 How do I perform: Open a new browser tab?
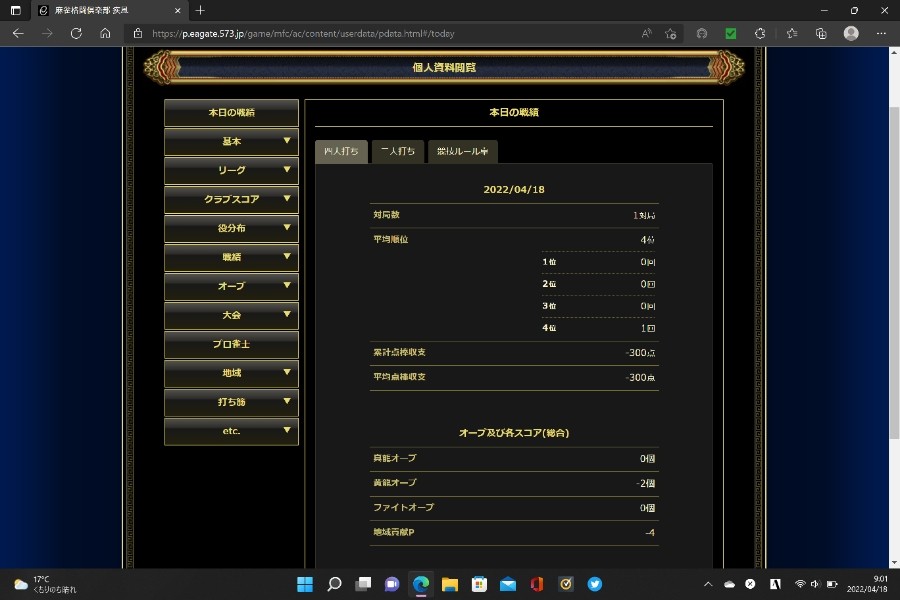pos(200,10)
